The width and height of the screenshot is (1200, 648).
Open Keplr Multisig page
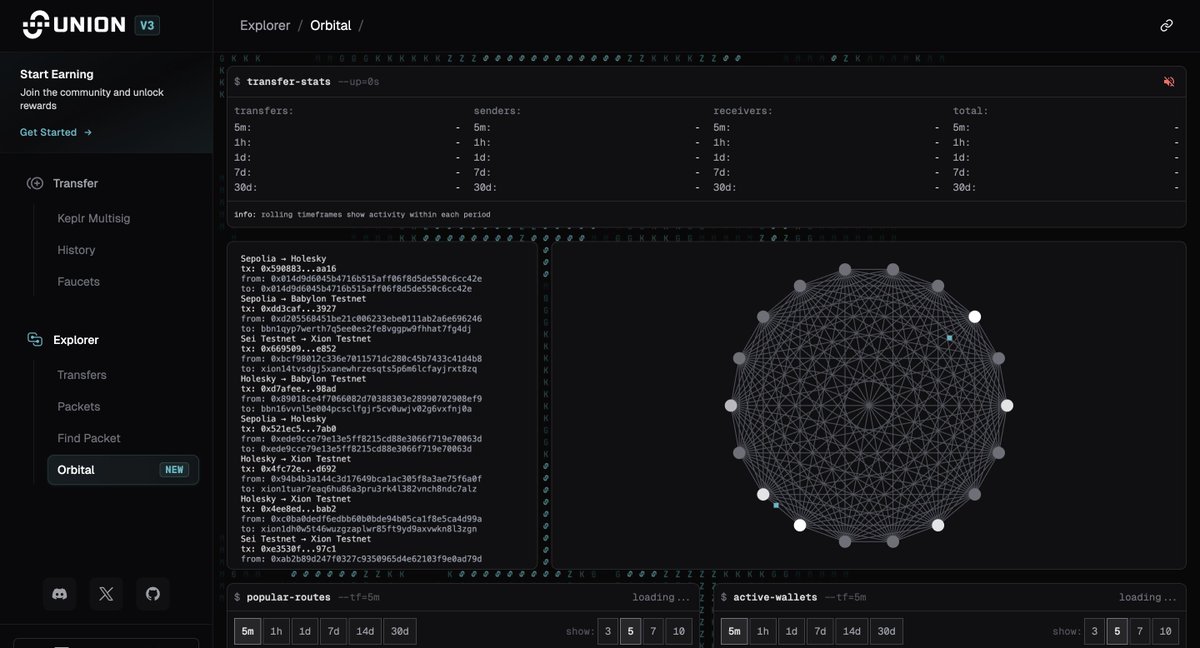(x=94, y=218)
